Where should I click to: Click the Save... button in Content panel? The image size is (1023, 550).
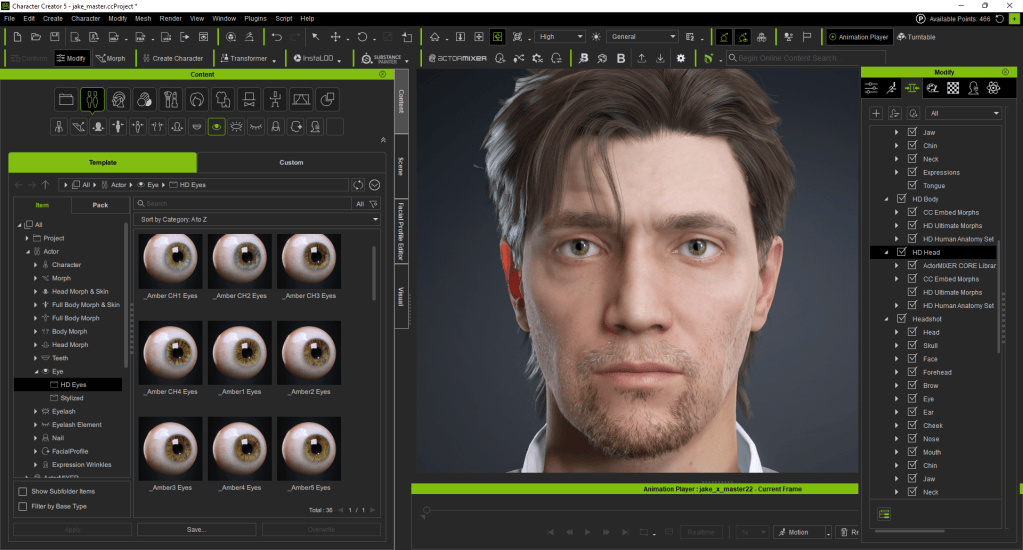196,530
